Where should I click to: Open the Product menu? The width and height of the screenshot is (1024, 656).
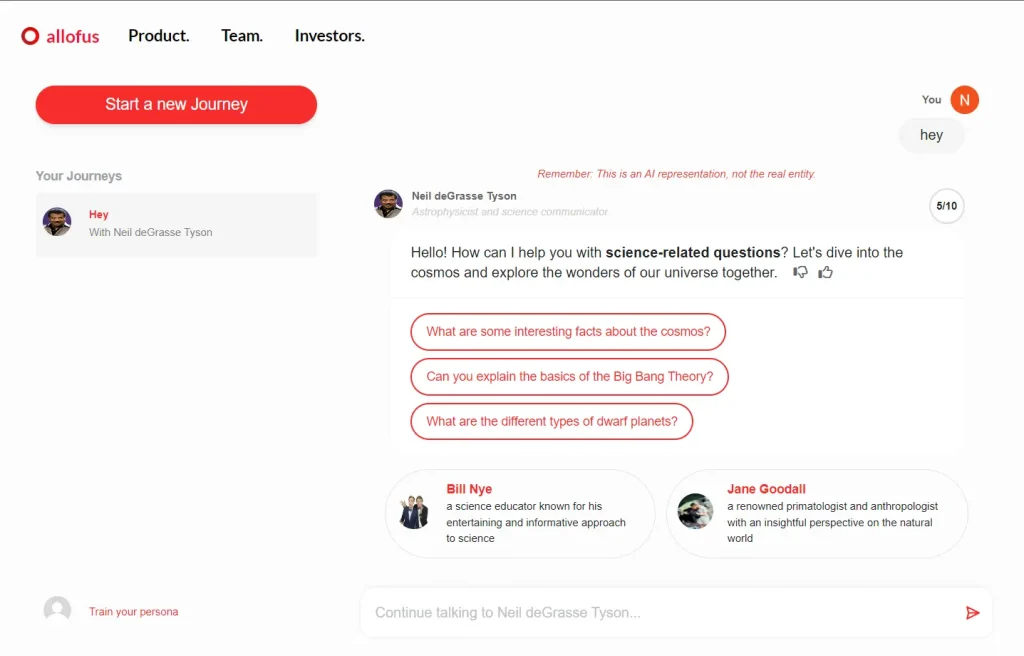(158, 36)
